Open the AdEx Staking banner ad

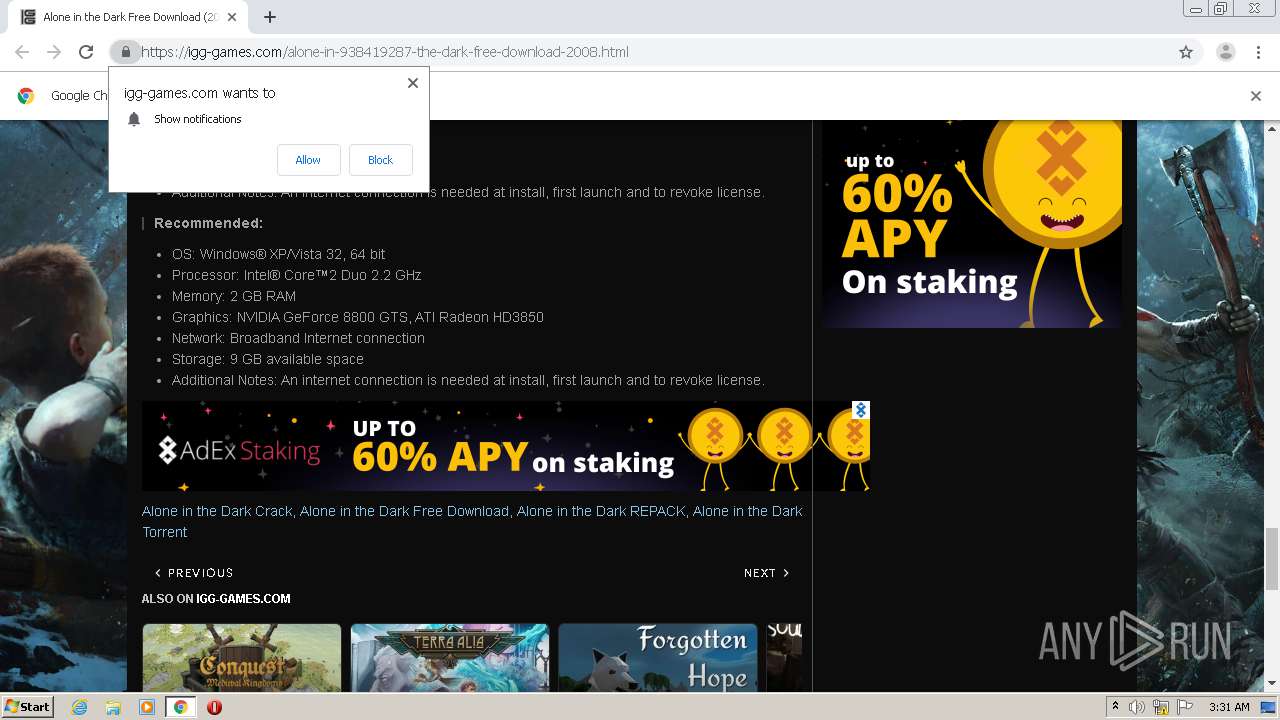click(x=506, y=446)
